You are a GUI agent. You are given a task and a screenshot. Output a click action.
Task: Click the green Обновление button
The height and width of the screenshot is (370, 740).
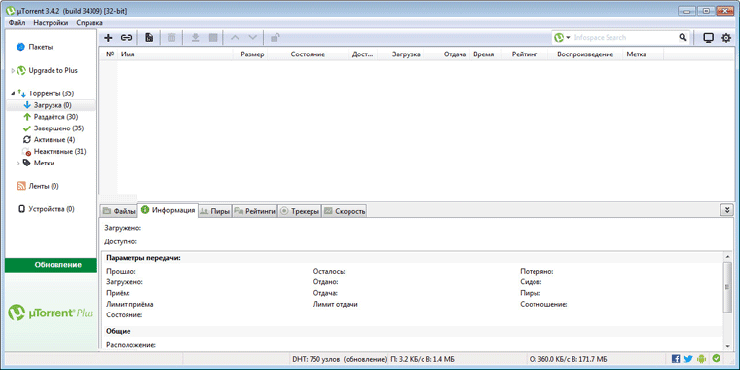51,265
